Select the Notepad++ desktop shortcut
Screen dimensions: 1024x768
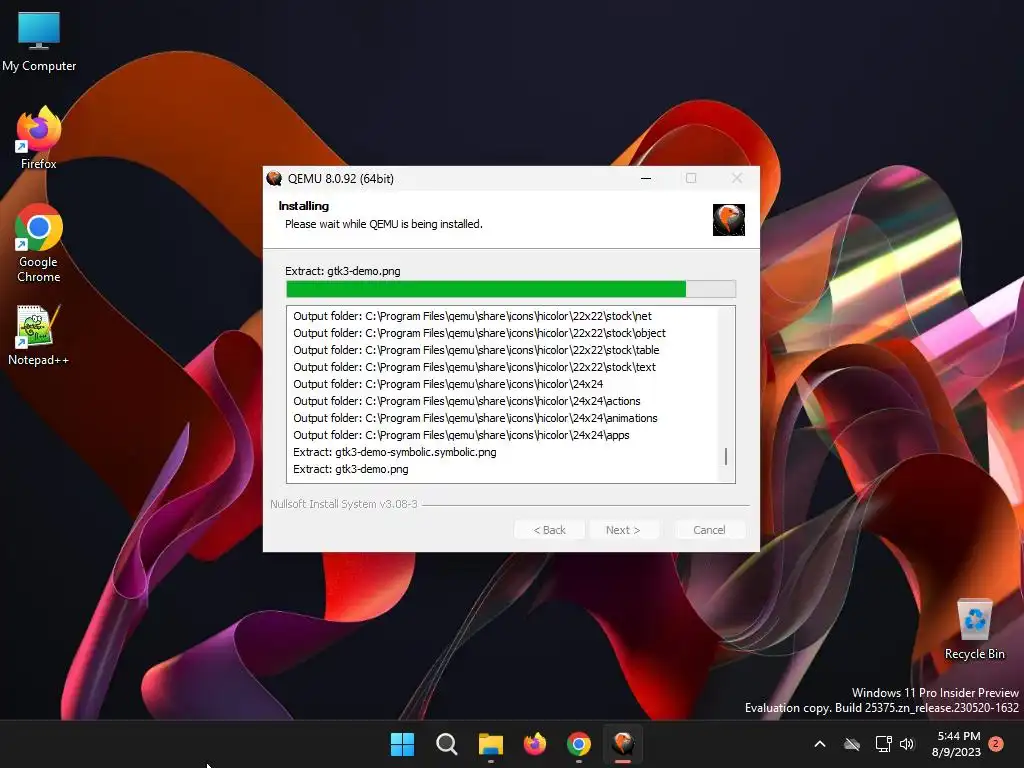(x=39, y=335)
